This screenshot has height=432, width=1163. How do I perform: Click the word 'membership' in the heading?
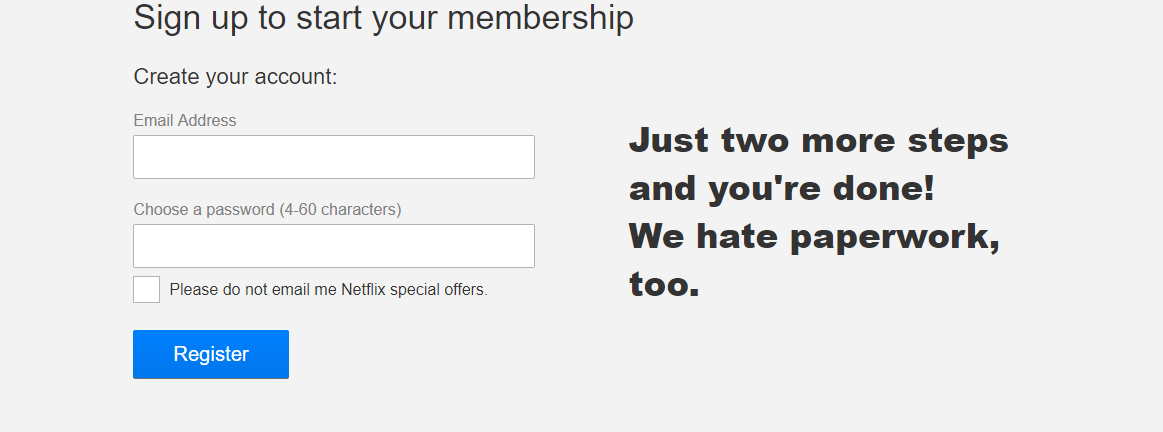tap(541, 18)
